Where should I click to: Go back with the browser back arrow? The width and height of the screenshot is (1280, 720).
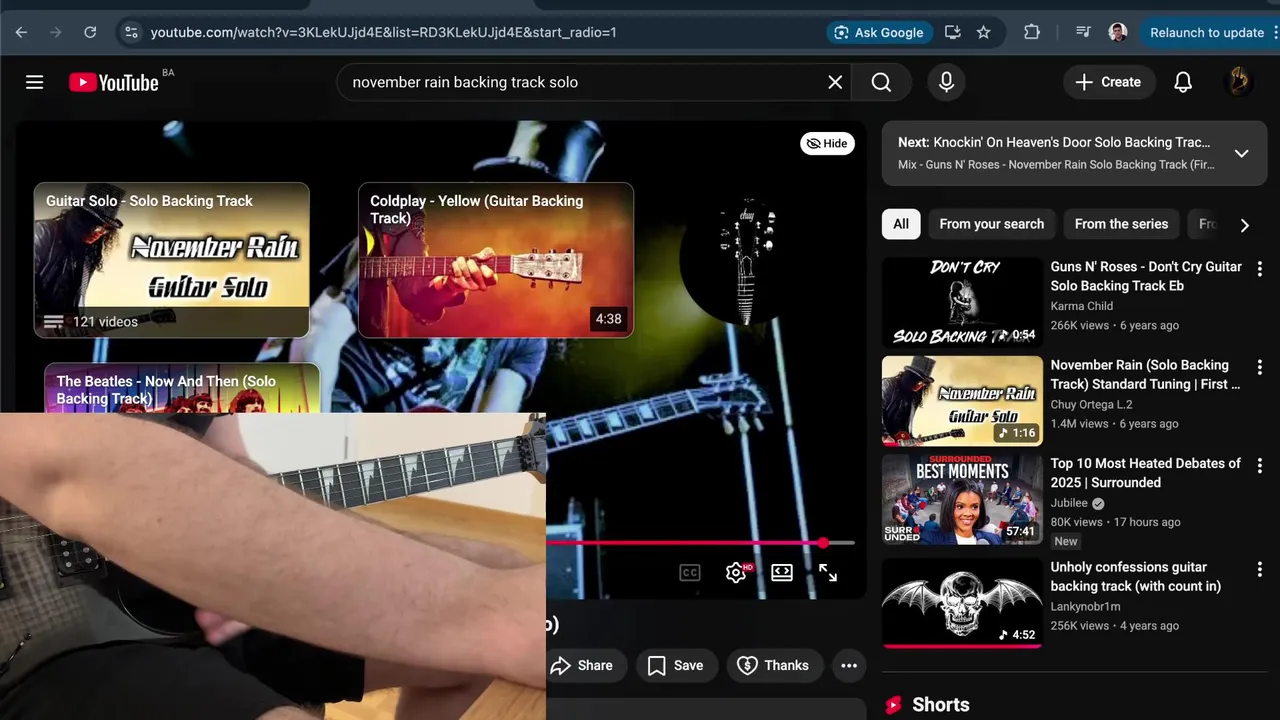tap(21, 32)
